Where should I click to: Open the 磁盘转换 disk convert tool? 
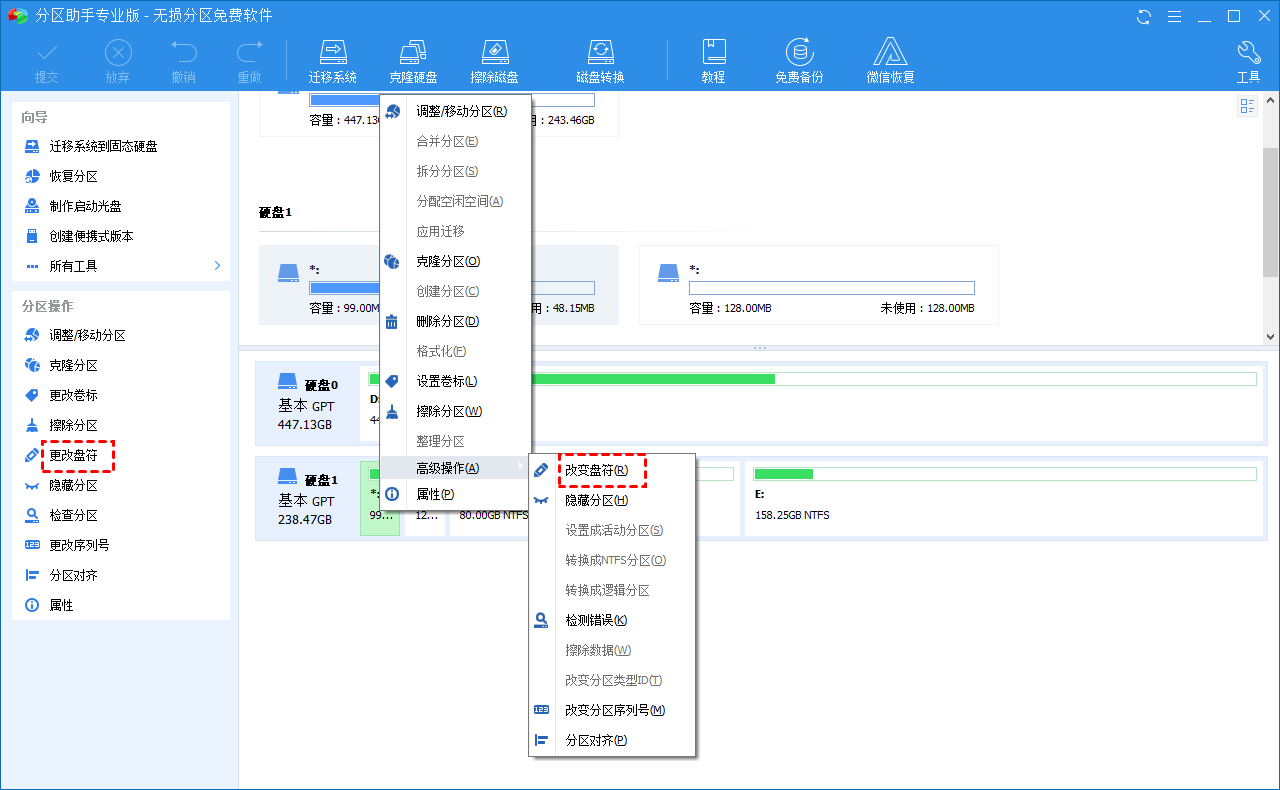(600, 62)
